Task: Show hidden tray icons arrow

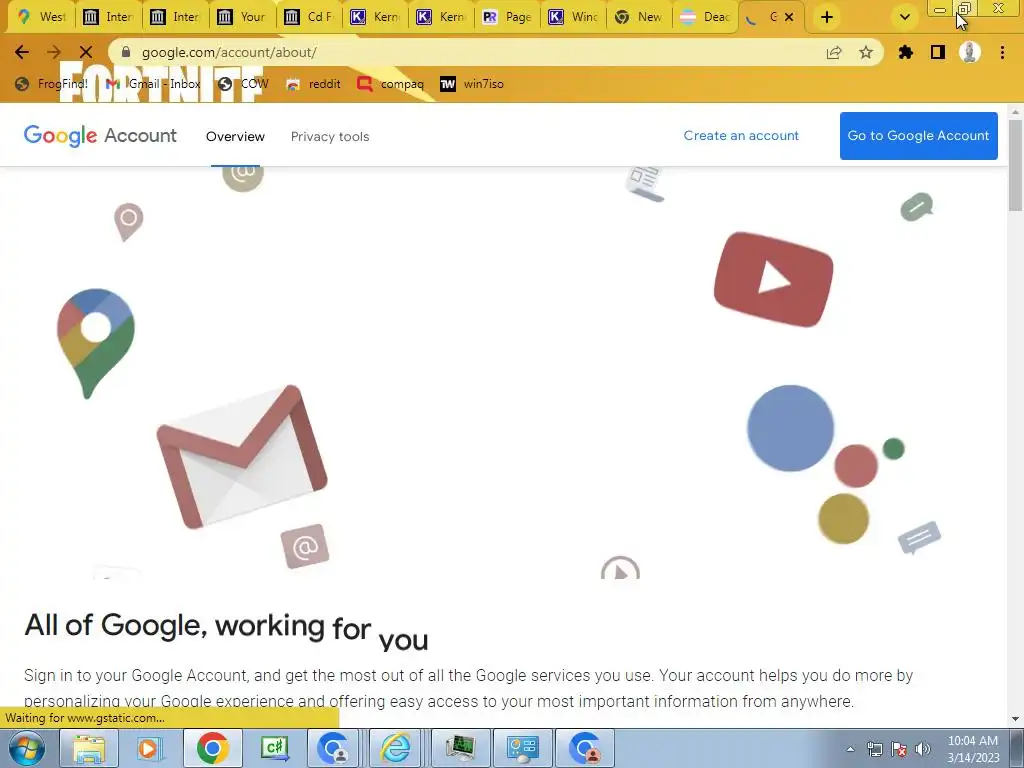Action: point(850,749)
